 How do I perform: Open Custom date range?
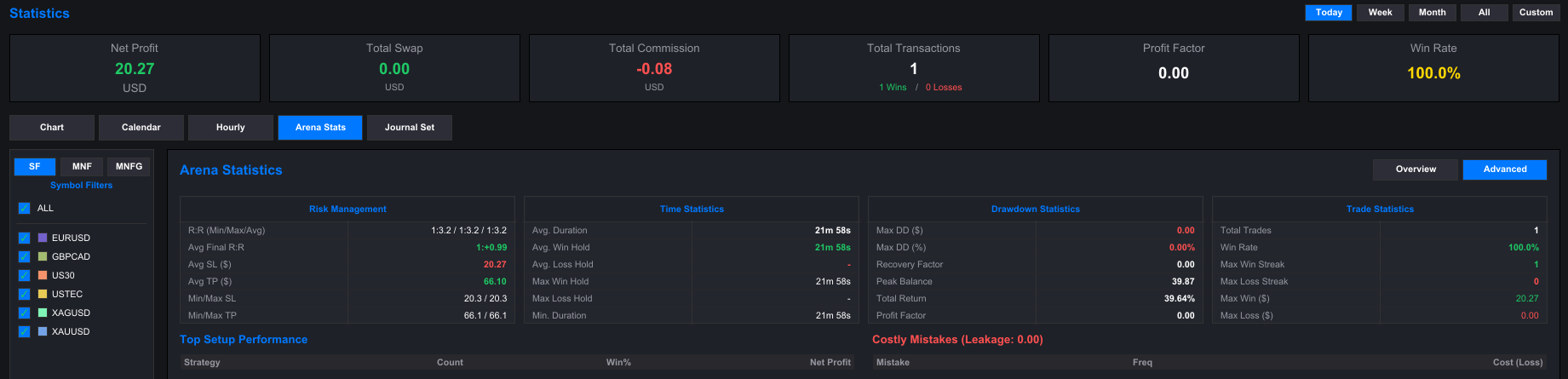[x=1536, y=13]
